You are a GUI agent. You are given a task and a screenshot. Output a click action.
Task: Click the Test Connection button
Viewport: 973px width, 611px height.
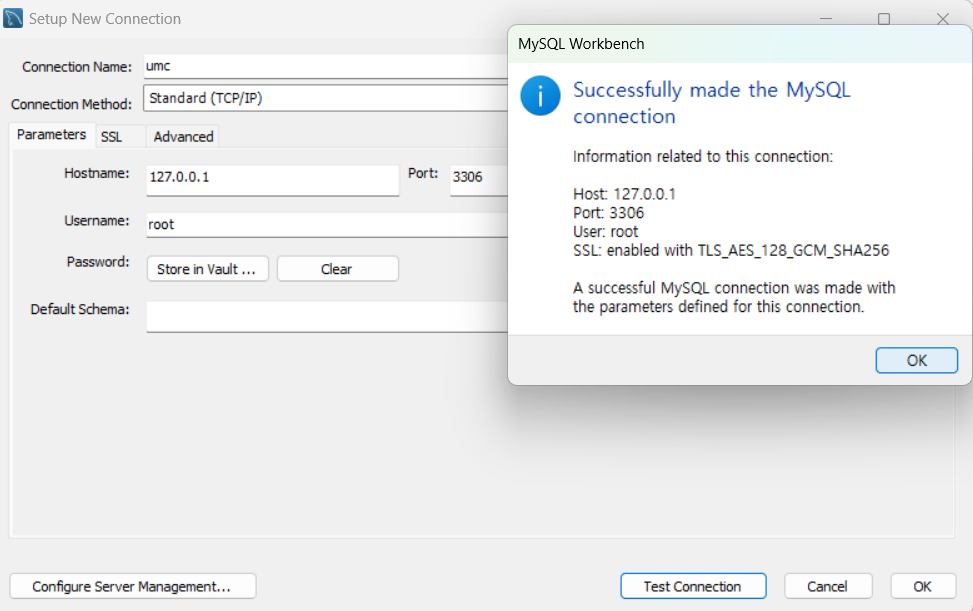(693, 586)
